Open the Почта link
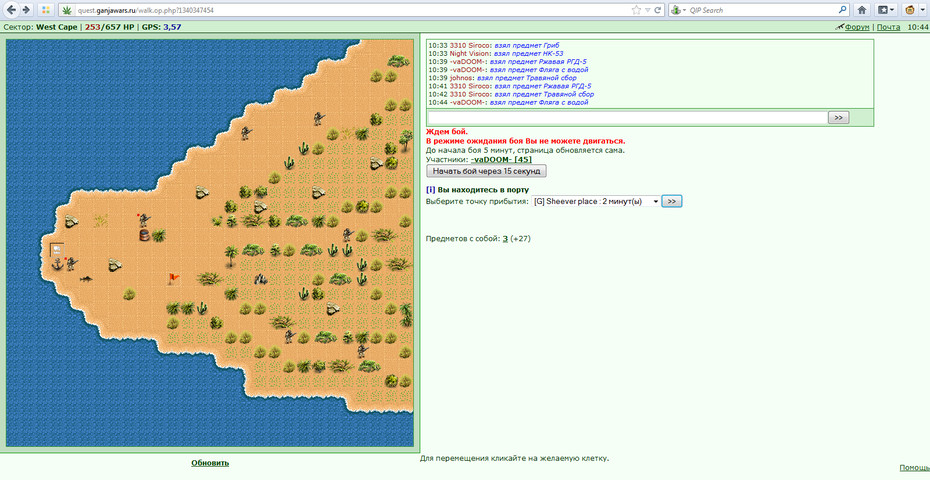The image size is (930, 480). tap(888, 27)
